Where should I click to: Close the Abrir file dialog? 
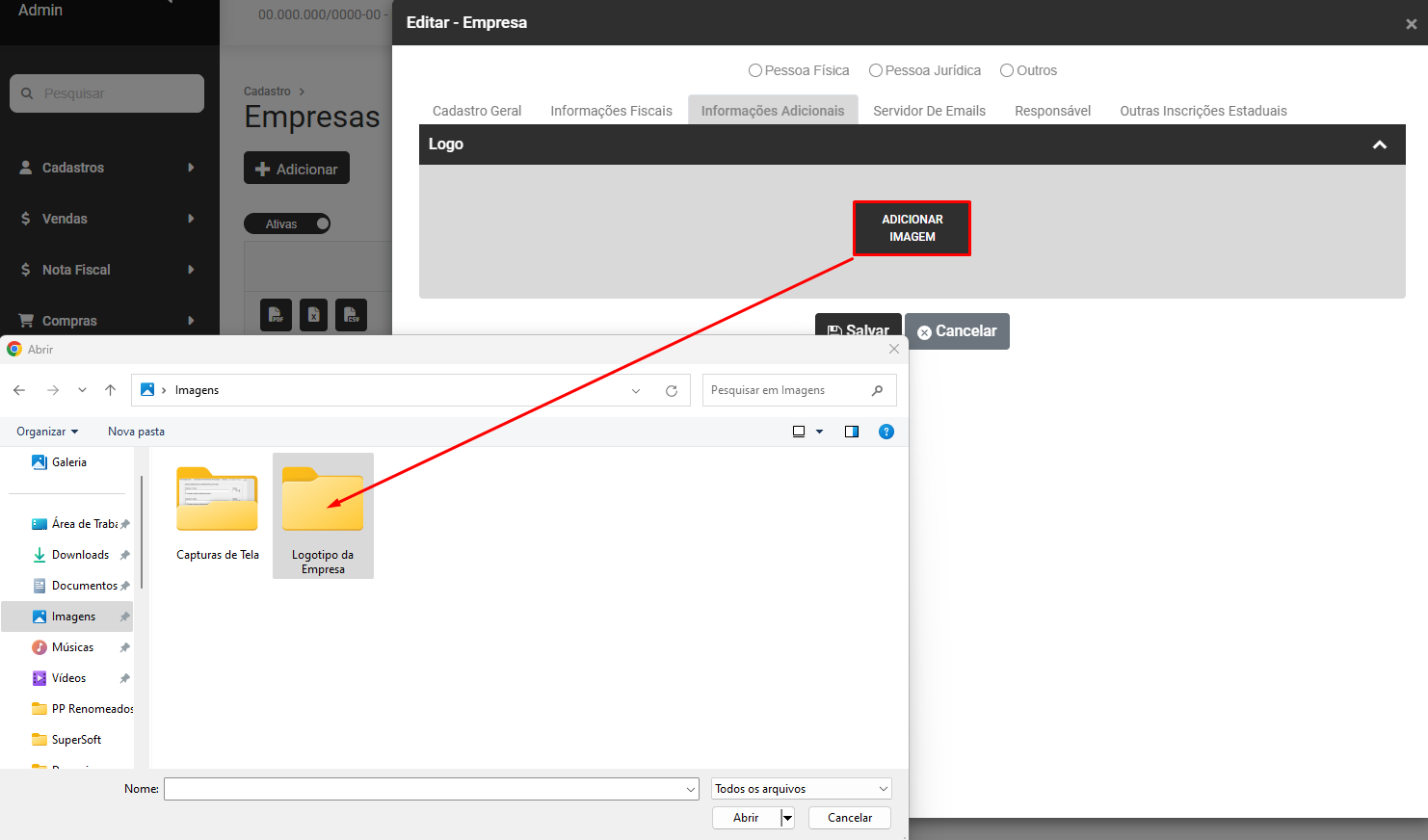894,349
